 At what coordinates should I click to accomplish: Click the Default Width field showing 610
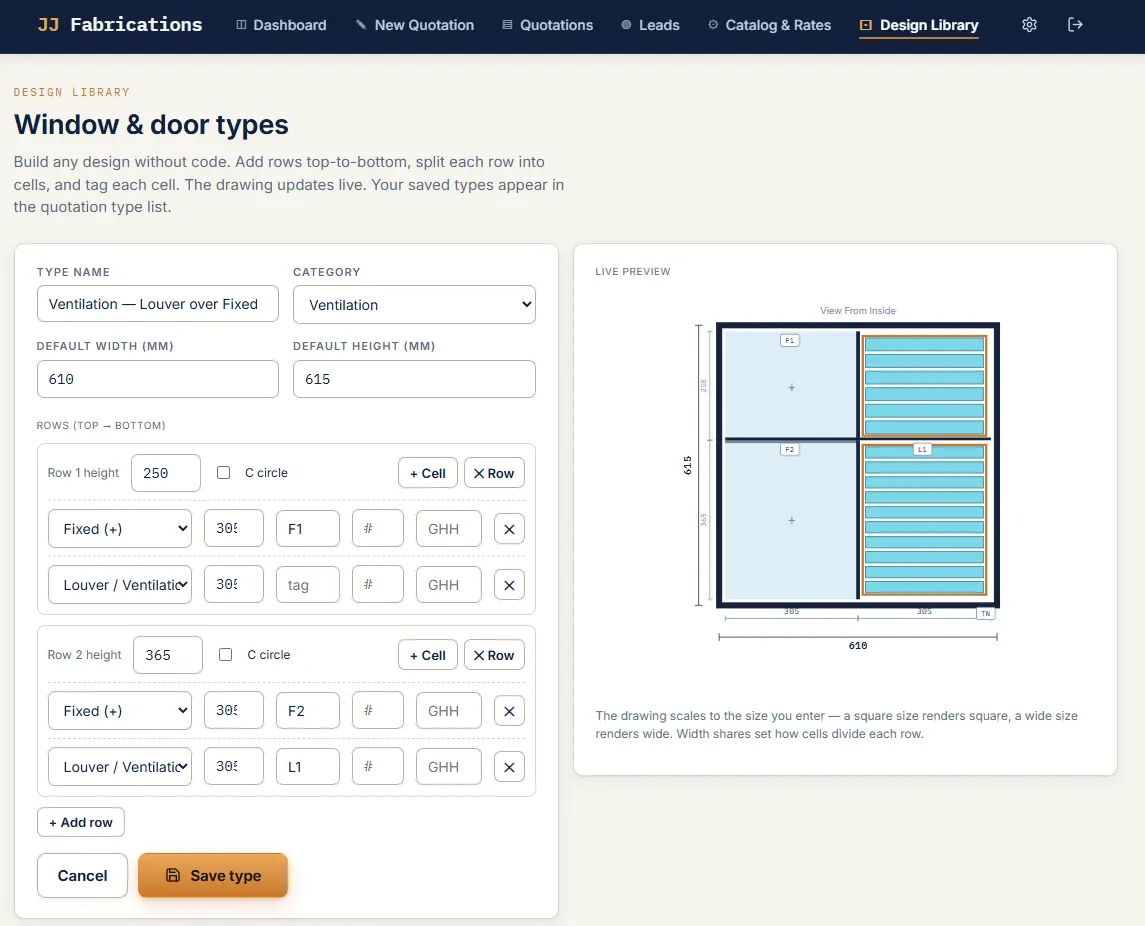tap(158, 379)
